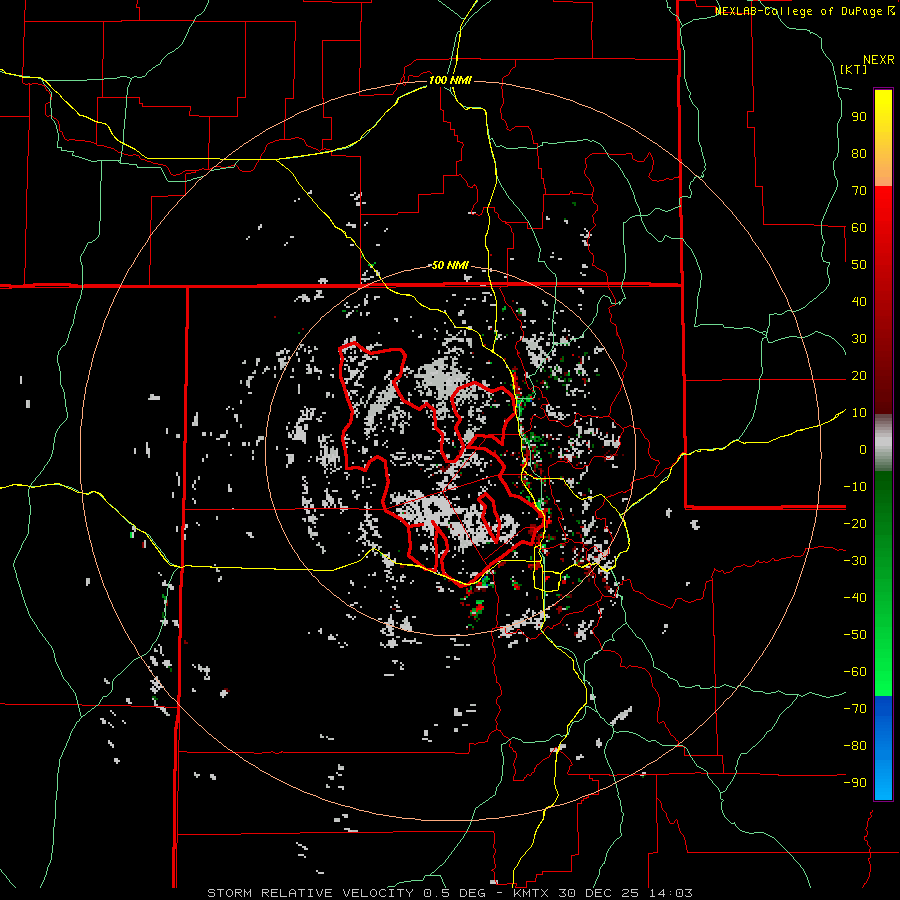Screen dimensions: 900x900
Task: Click the NEXR label above the color bar
Action: [879, 60]
